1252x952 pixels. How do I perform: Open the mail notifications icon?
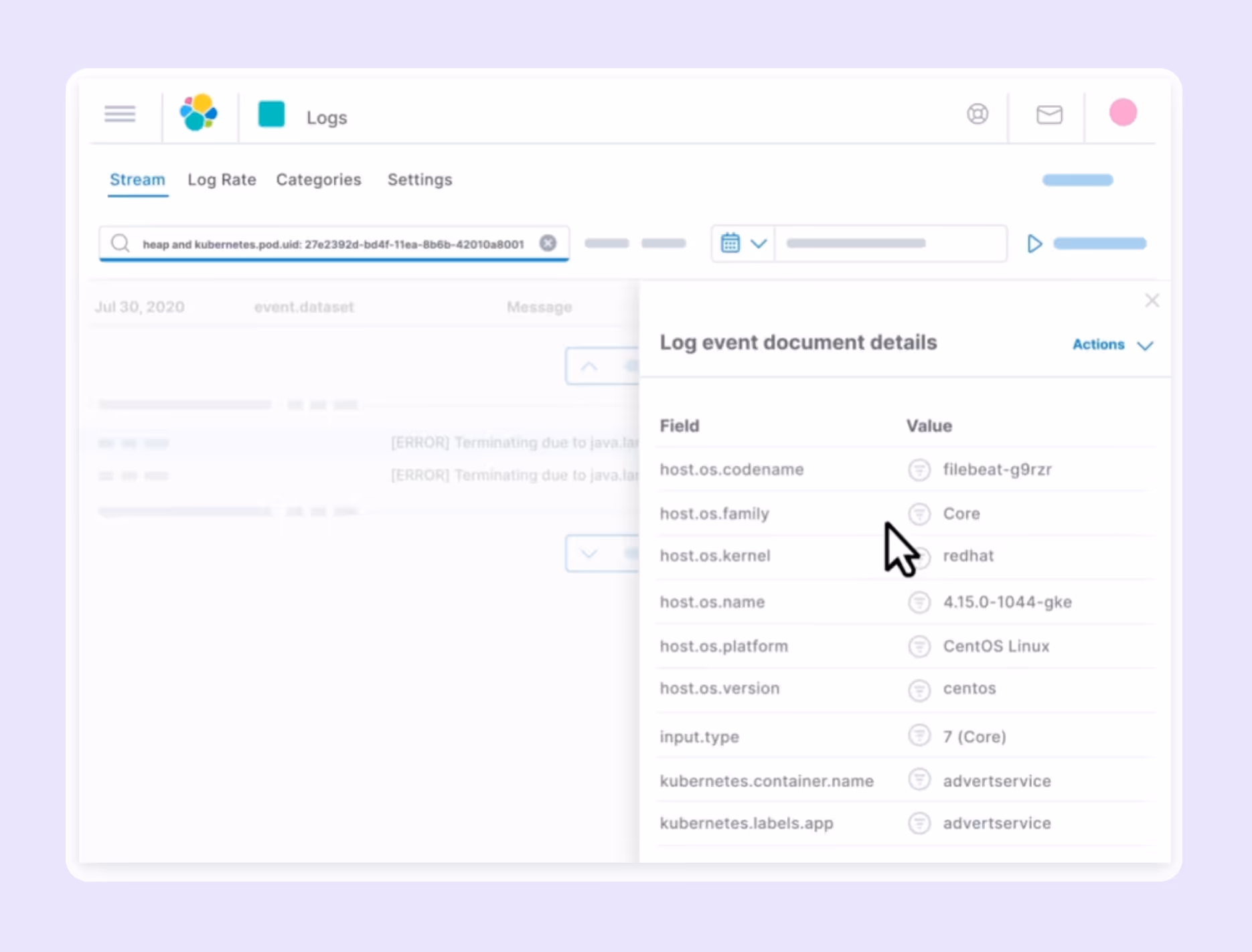pos(1049,114)
